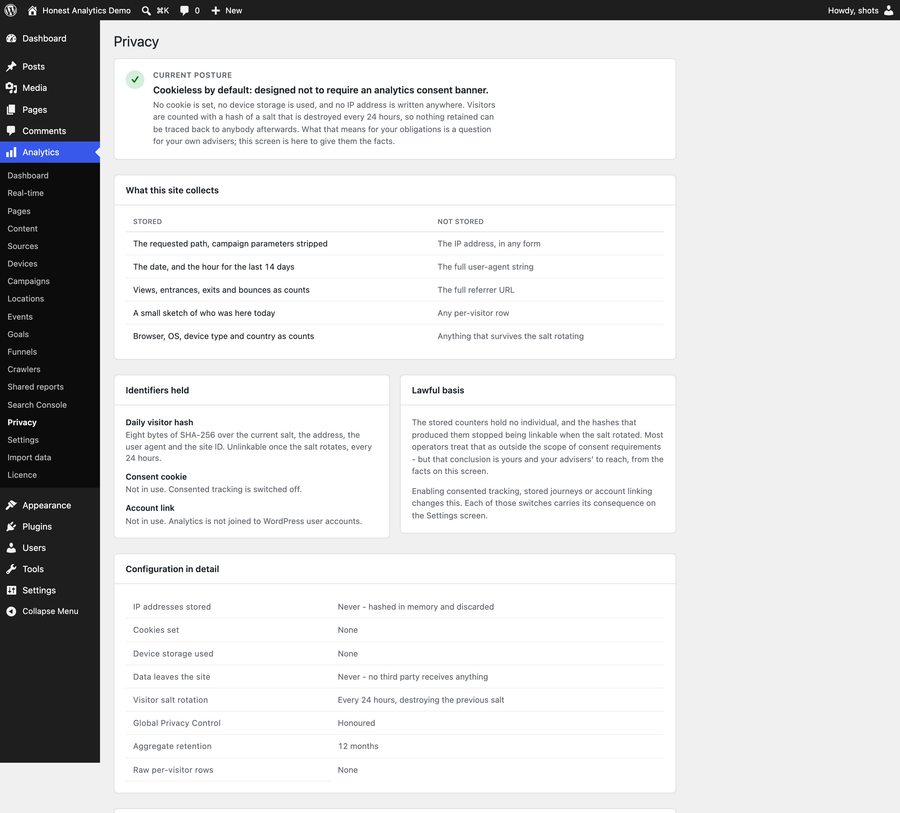This screenshot has width=900, height=813.
Task: Open Search Console in the Analytics submenu
Action: pyautogui.click(x=37, y=405)
